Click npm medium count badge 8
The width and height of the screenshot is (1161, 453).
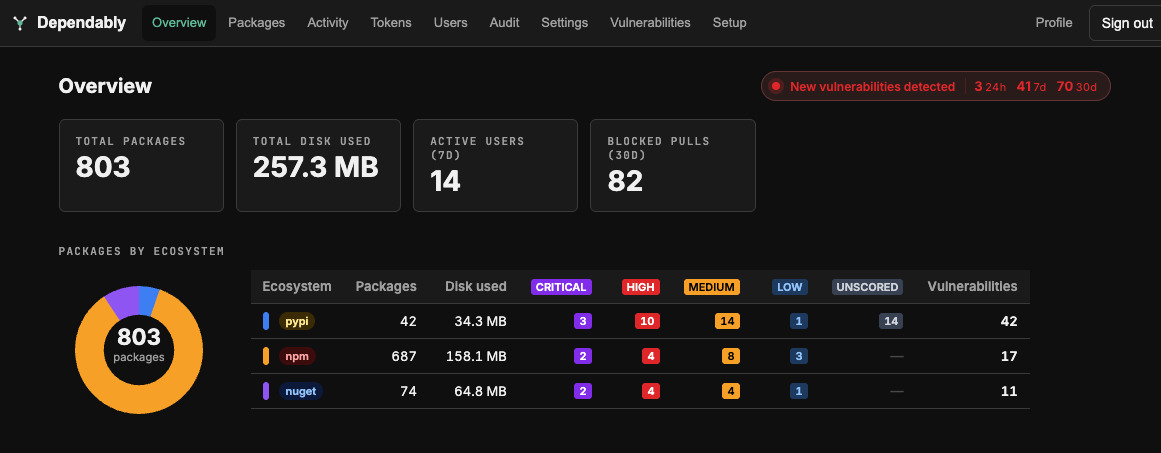[x=731, y=356]
